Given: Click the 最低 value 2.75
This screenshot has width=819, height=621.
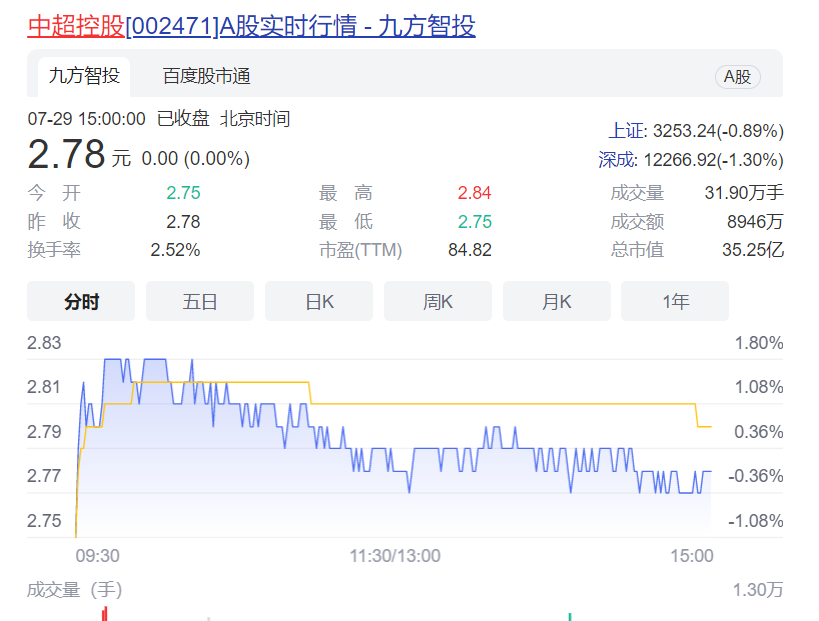Looking at the screenshot, I should point(475,222).
